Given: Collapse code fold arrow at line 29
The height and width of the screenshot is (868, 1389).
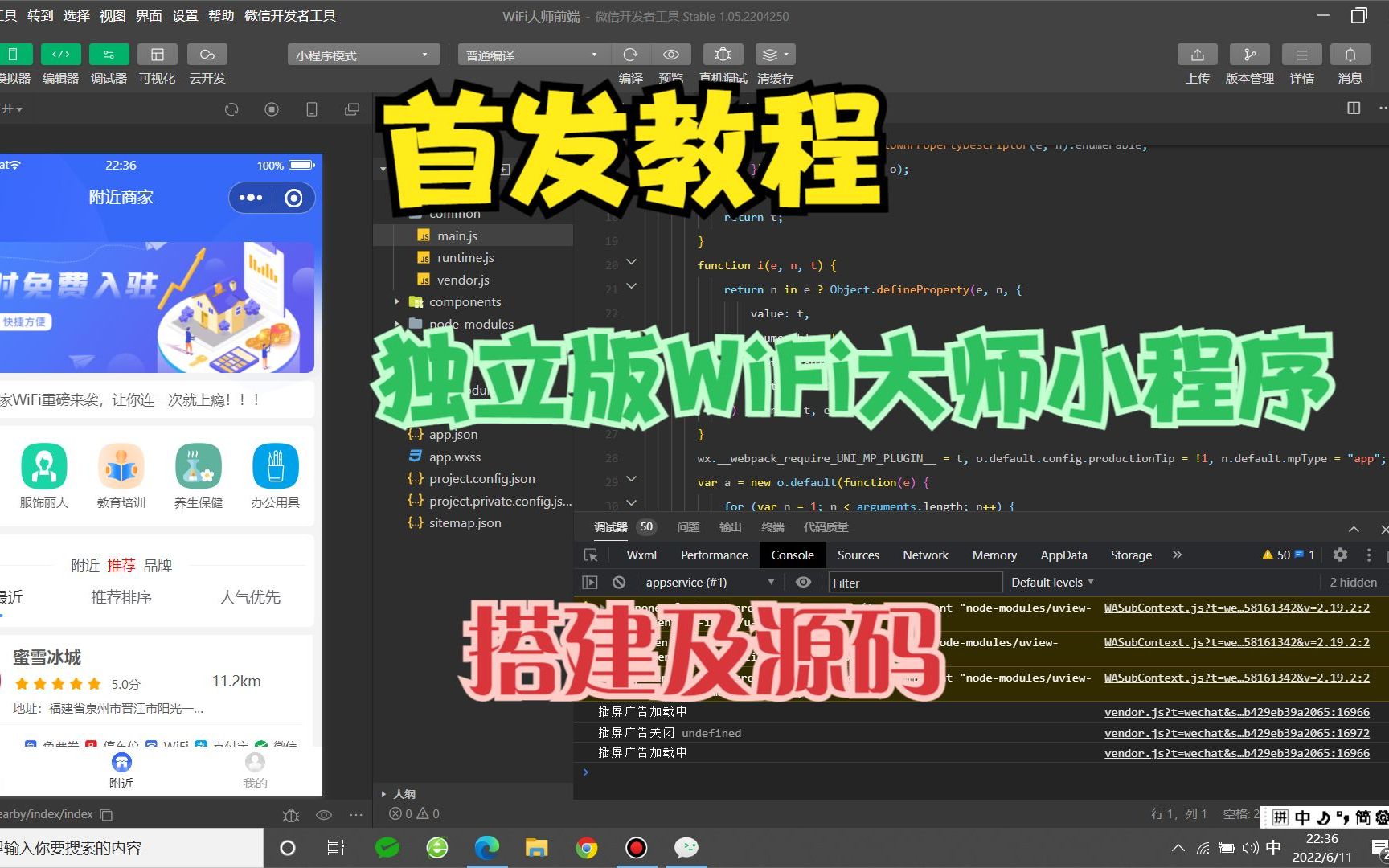Looking at the screenshot, I should pos(631,479).
